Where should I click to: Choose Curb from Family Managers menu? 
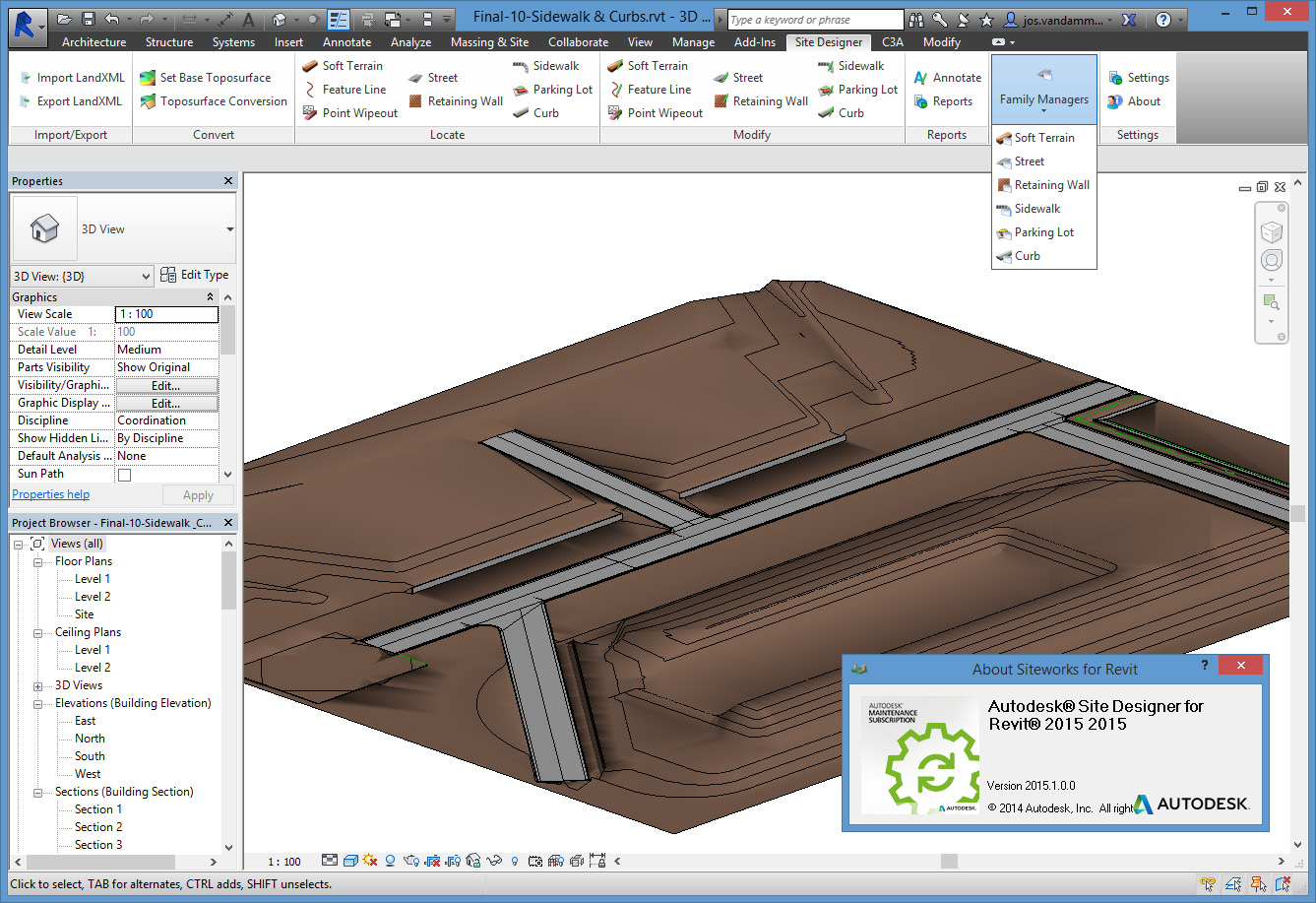[x=1044, y=256]
